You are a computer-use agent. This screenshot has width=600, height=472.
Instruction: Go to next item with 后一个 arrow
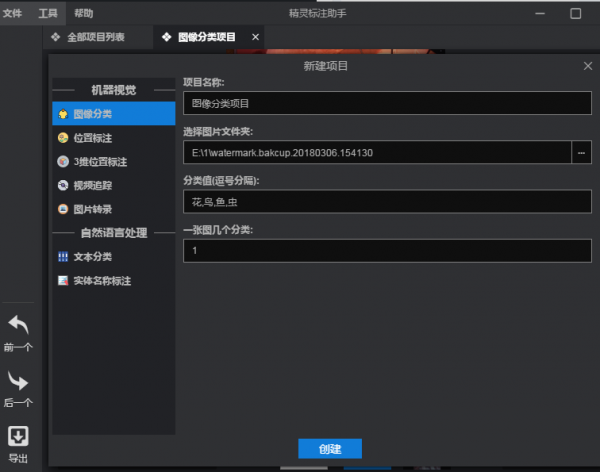point(18,381)
